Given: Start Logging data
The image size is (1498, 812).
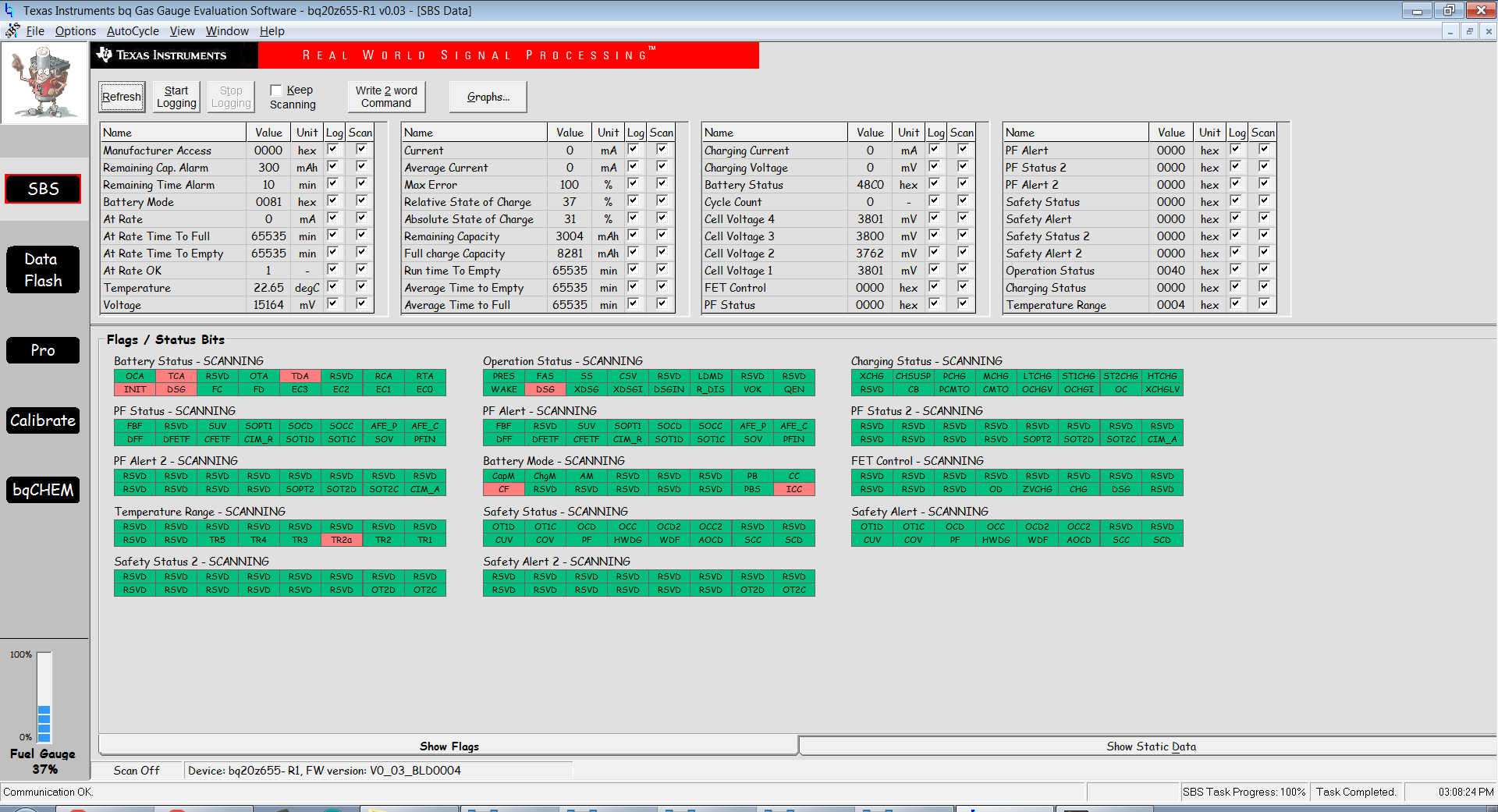Looking at the screenshot, I should [x=176, y=97].
